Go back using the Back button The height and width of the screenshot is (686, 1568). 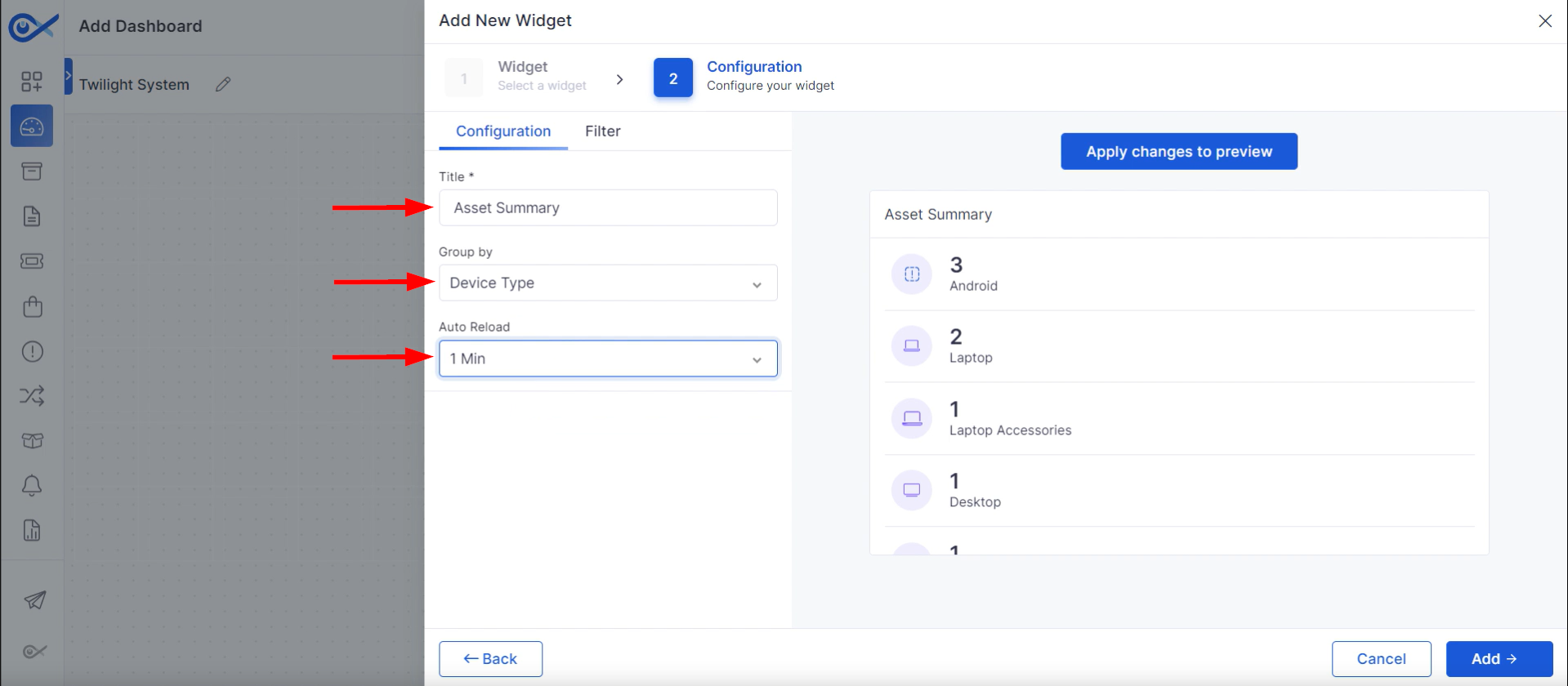click(490, 659)
